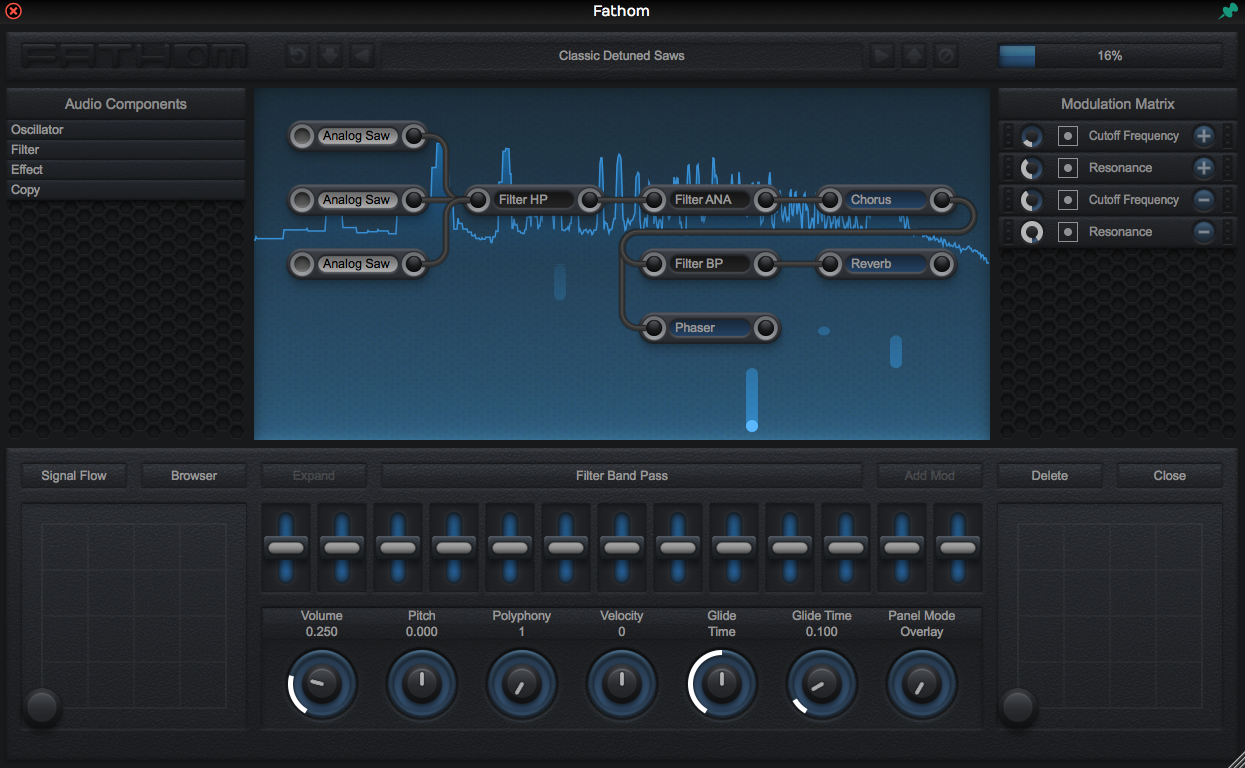Image resolution: width=1245 pixels, height=768 pixels.
Task: Click the circle-slash icon next to CPU meter
Action: click(946, 55)
